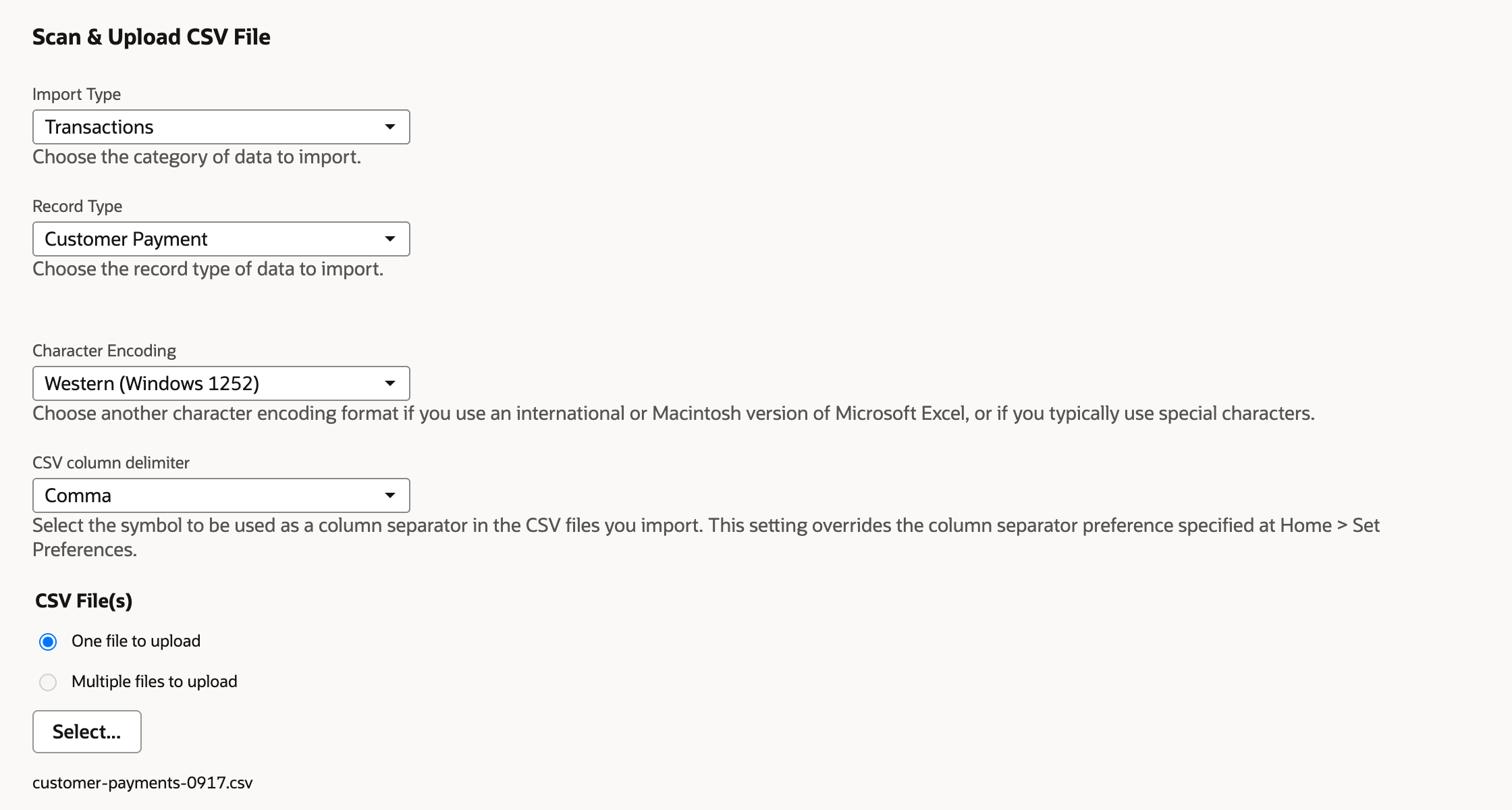1512x810 pixels.
Task: Click the Scan & Upload CSV File heading
Action: tap(151, 37)
